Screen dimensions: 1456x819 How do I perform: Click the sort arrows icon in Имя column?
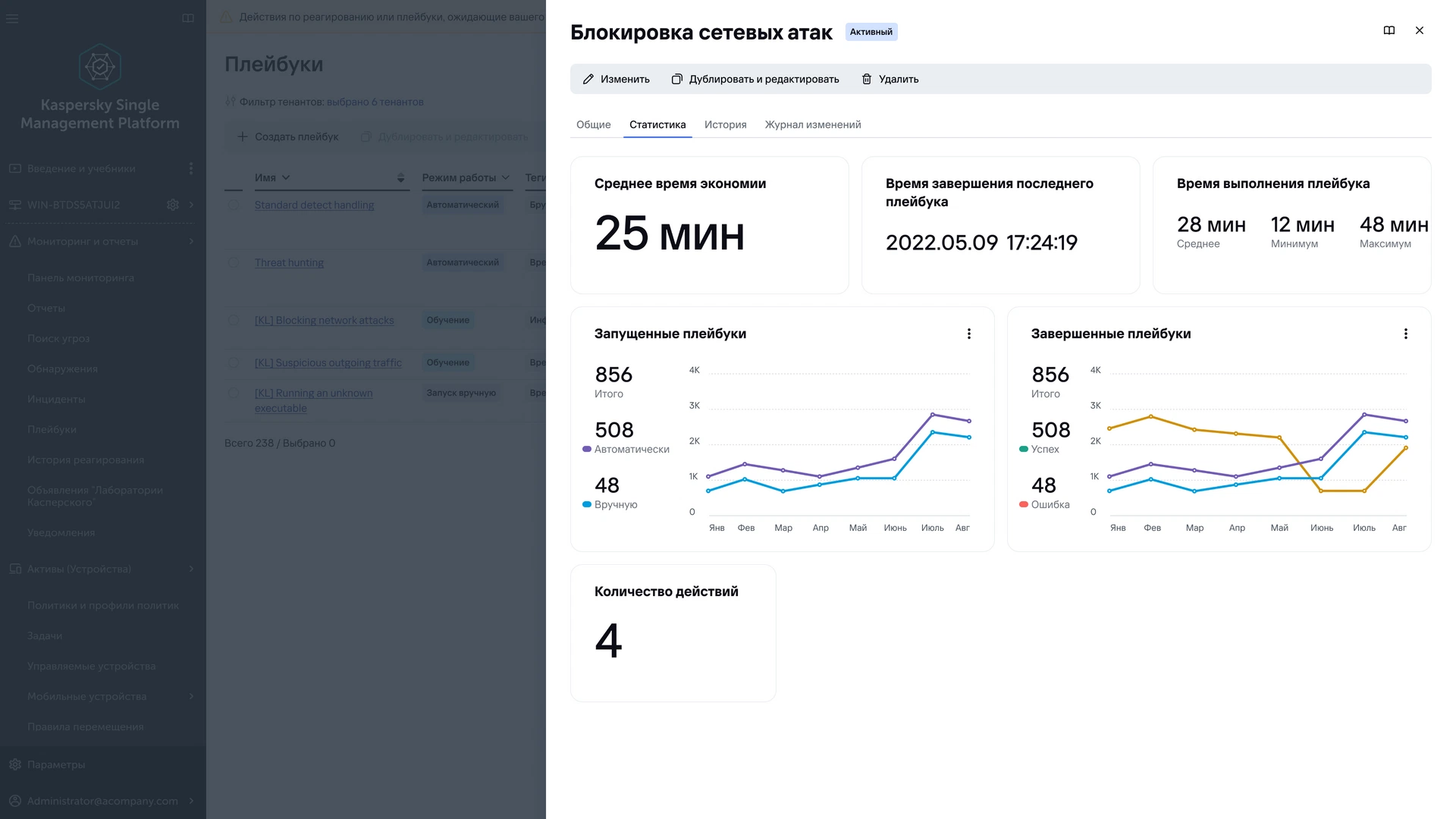400,177
